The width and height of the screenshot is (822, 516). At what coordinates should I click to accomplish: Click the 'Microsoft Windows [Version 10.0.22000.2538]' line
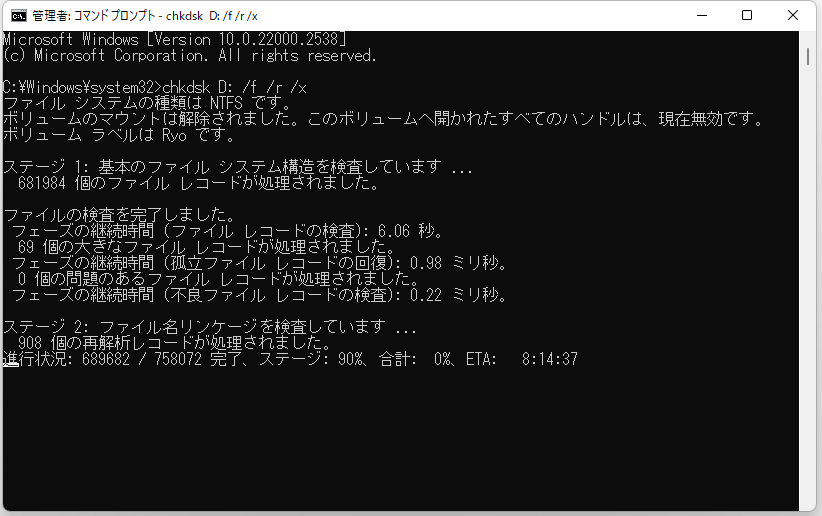[x=175, y=39]
